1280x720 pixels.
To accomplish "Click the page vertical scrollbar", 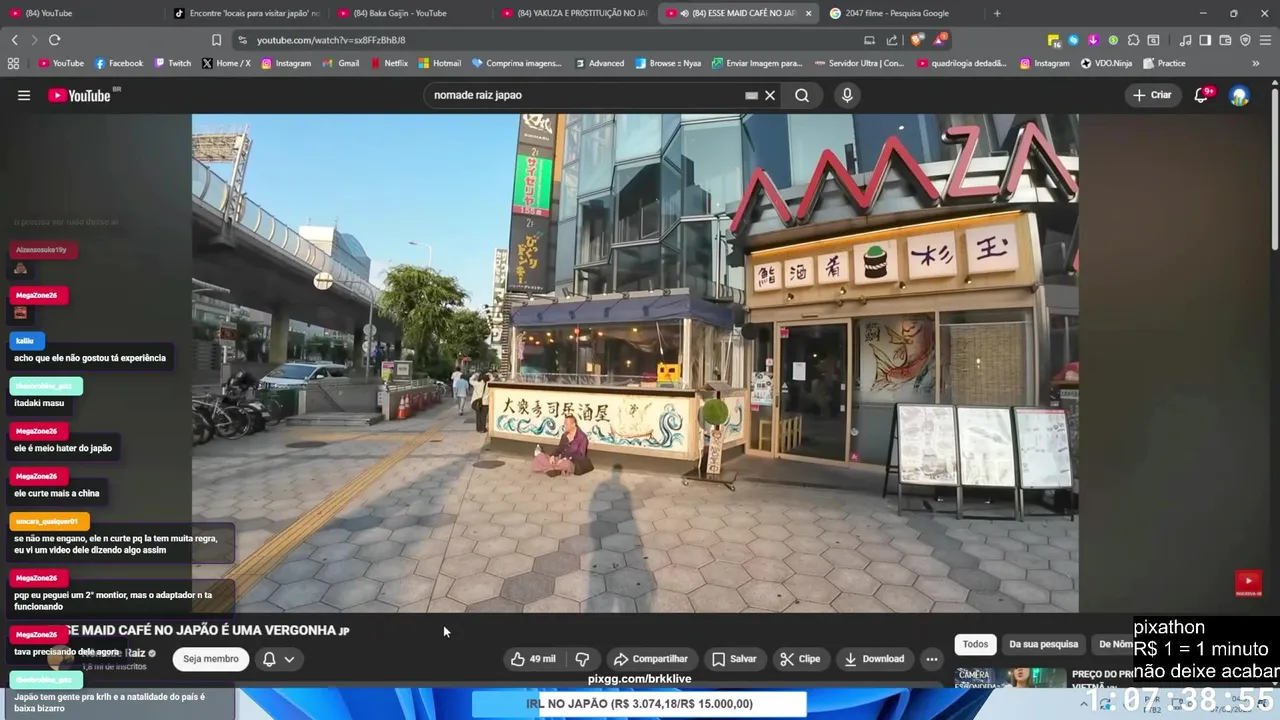I will (x=1274, y=170).
